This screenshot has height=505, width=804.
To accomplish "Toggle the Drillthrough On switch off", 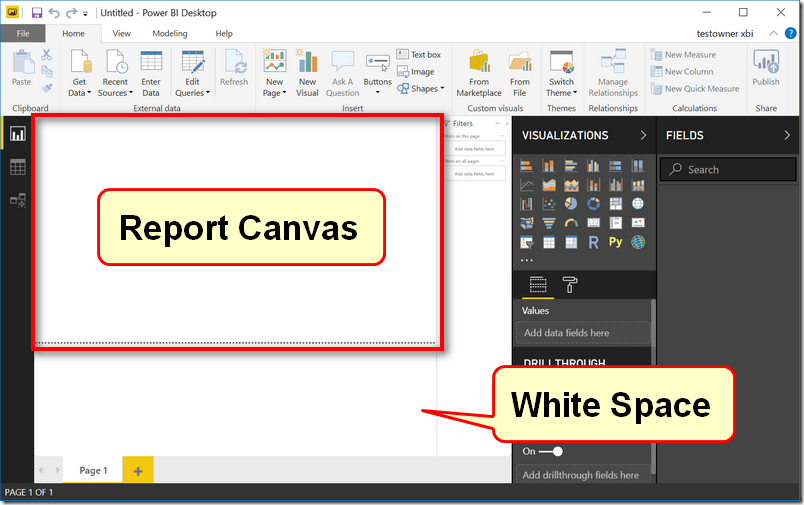I will pos(551,451).
